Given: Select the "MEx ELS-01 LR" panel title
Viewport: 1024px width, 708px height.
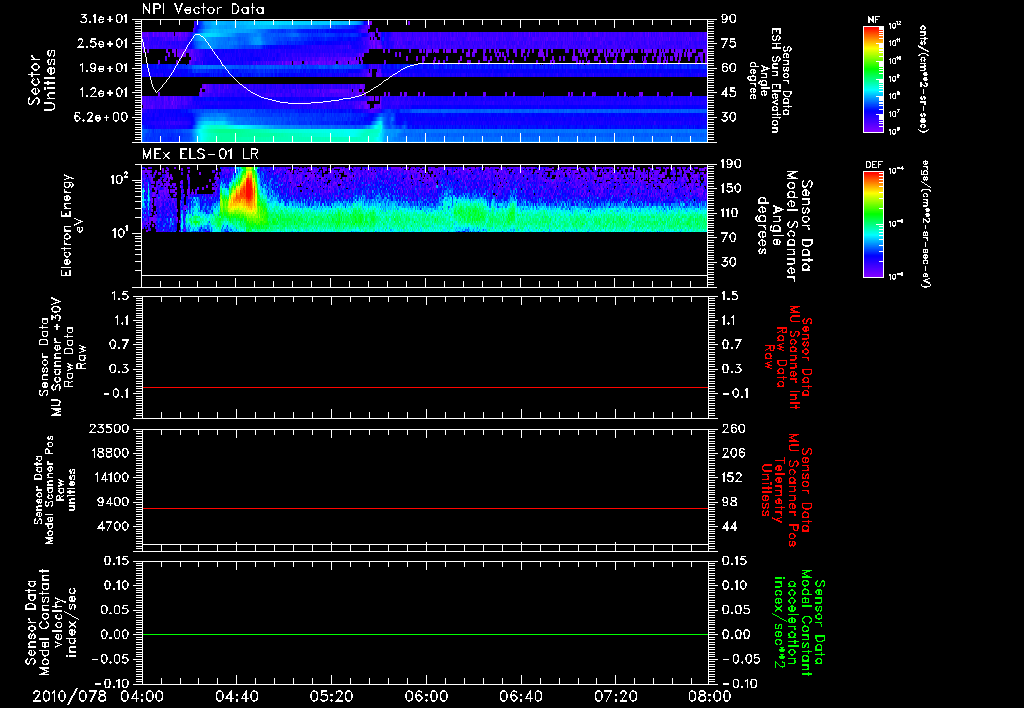Looking at the screenshot, I should click(200, 154).
